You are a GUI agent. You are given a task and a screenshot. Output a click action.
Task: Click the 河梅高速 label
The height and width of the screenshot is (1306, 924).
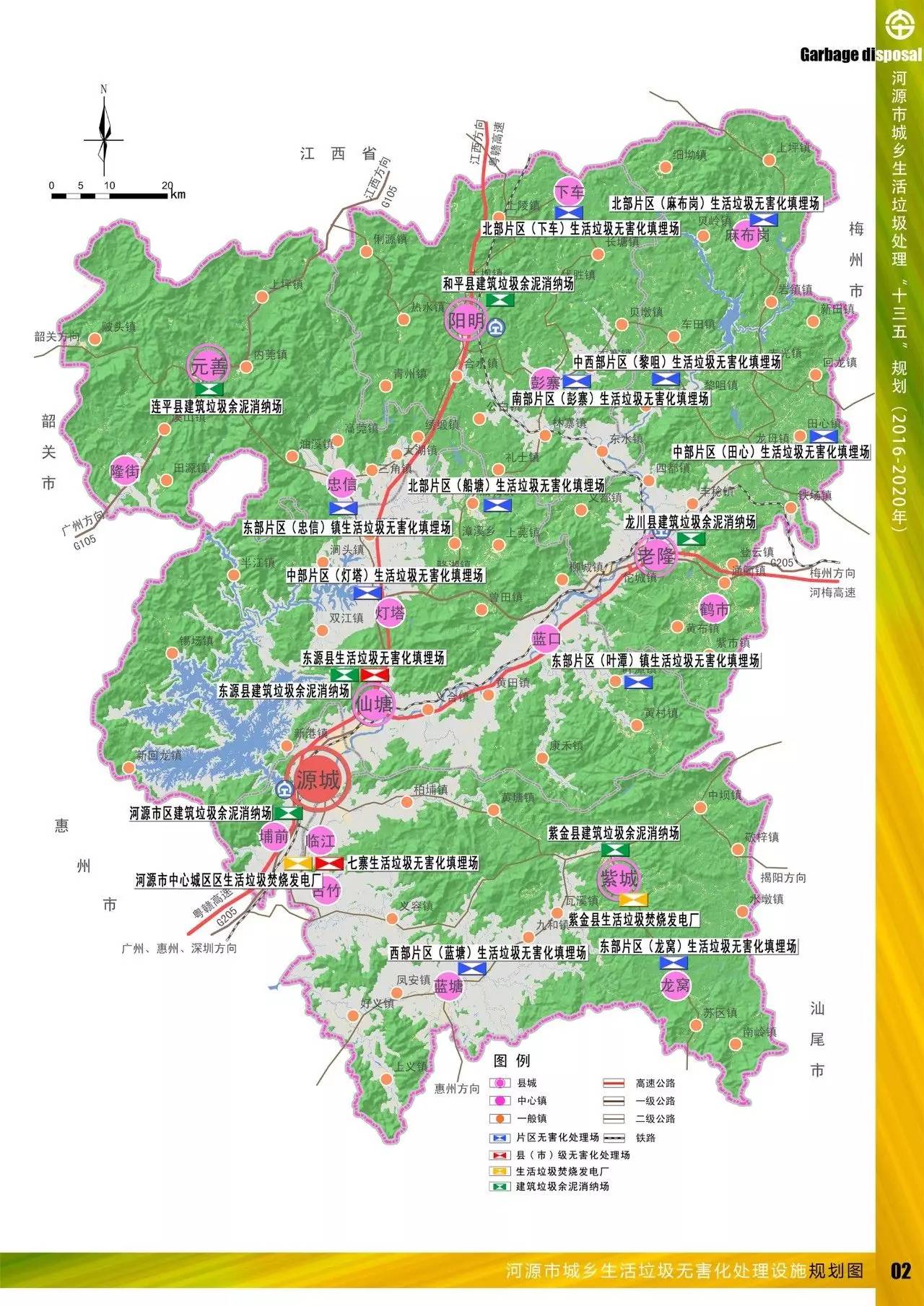click(x=832, y=592)
